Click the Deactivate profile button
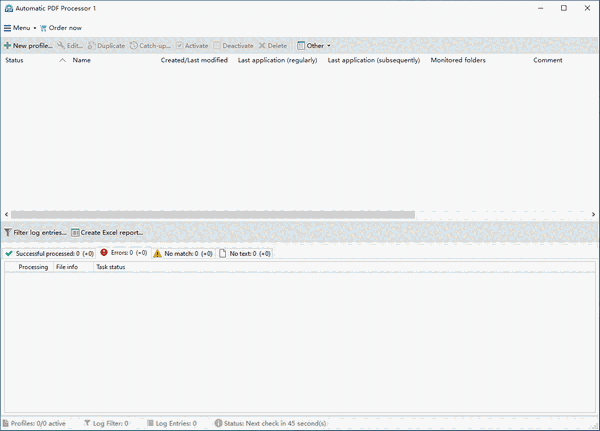This screenshot has width=600, height=431. click(x=233, y=46)
